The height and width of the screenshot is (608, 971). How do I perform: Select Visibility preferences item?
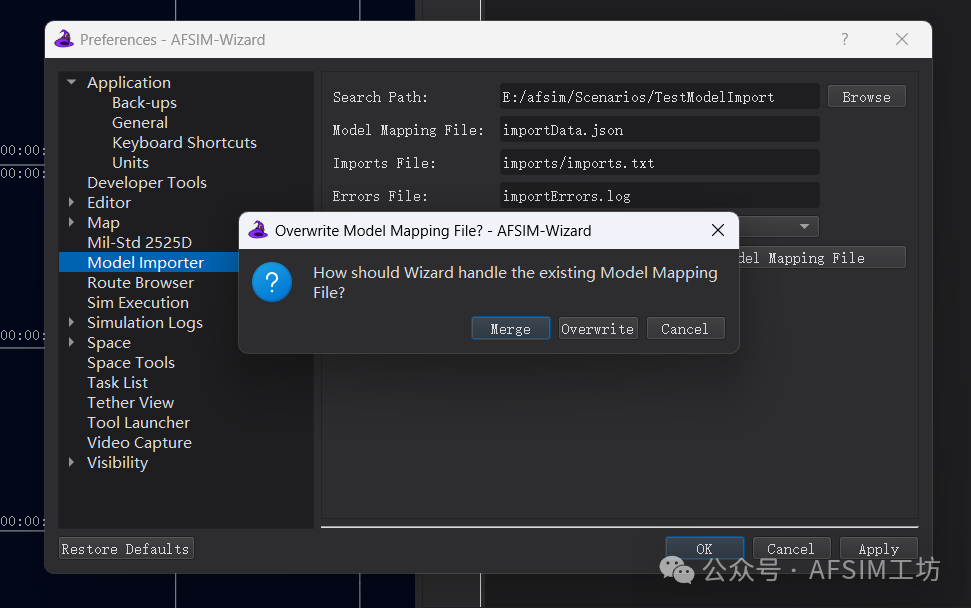pos(118,463)
